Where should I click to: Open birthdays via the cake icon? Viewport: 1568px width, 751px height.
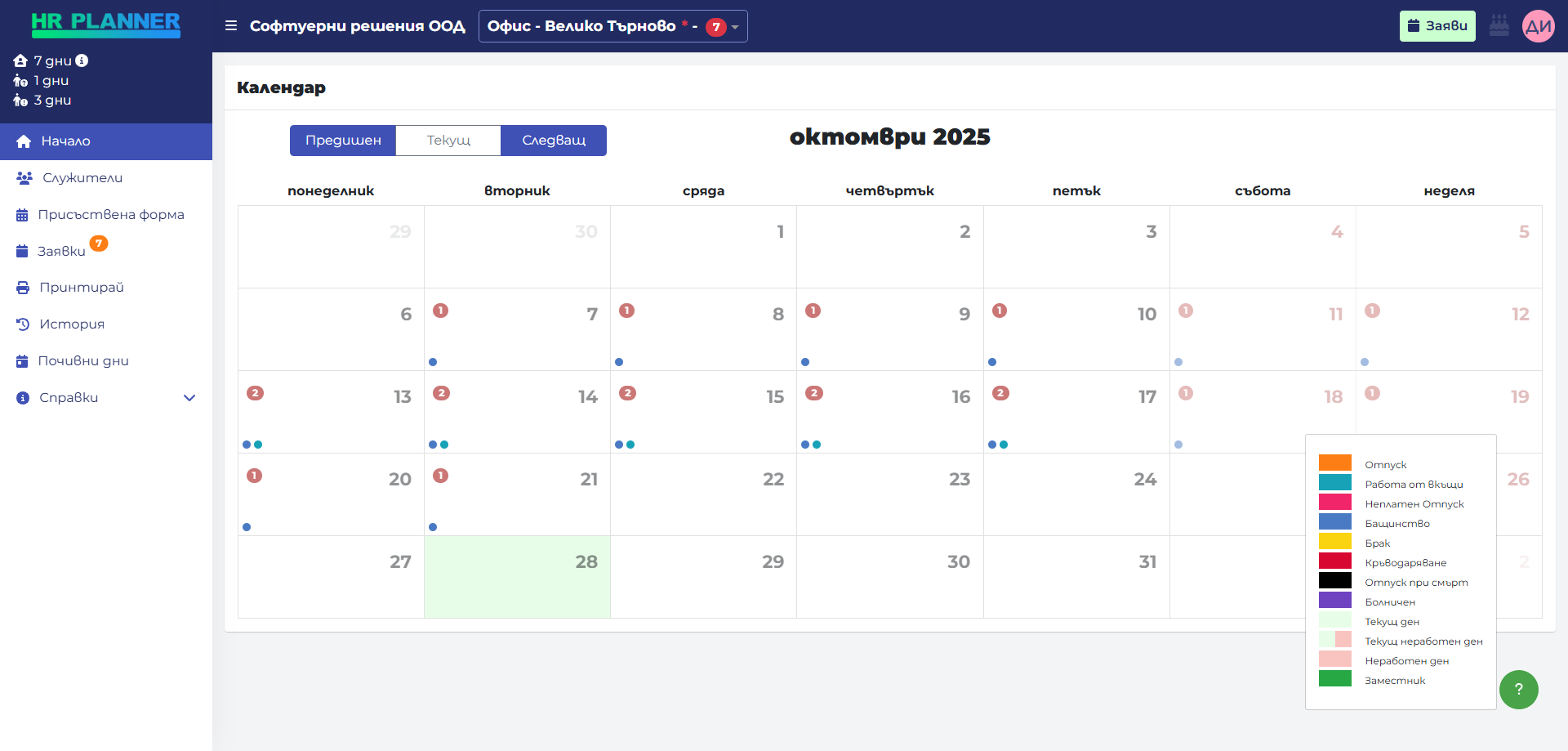[x=1499, y=25]
